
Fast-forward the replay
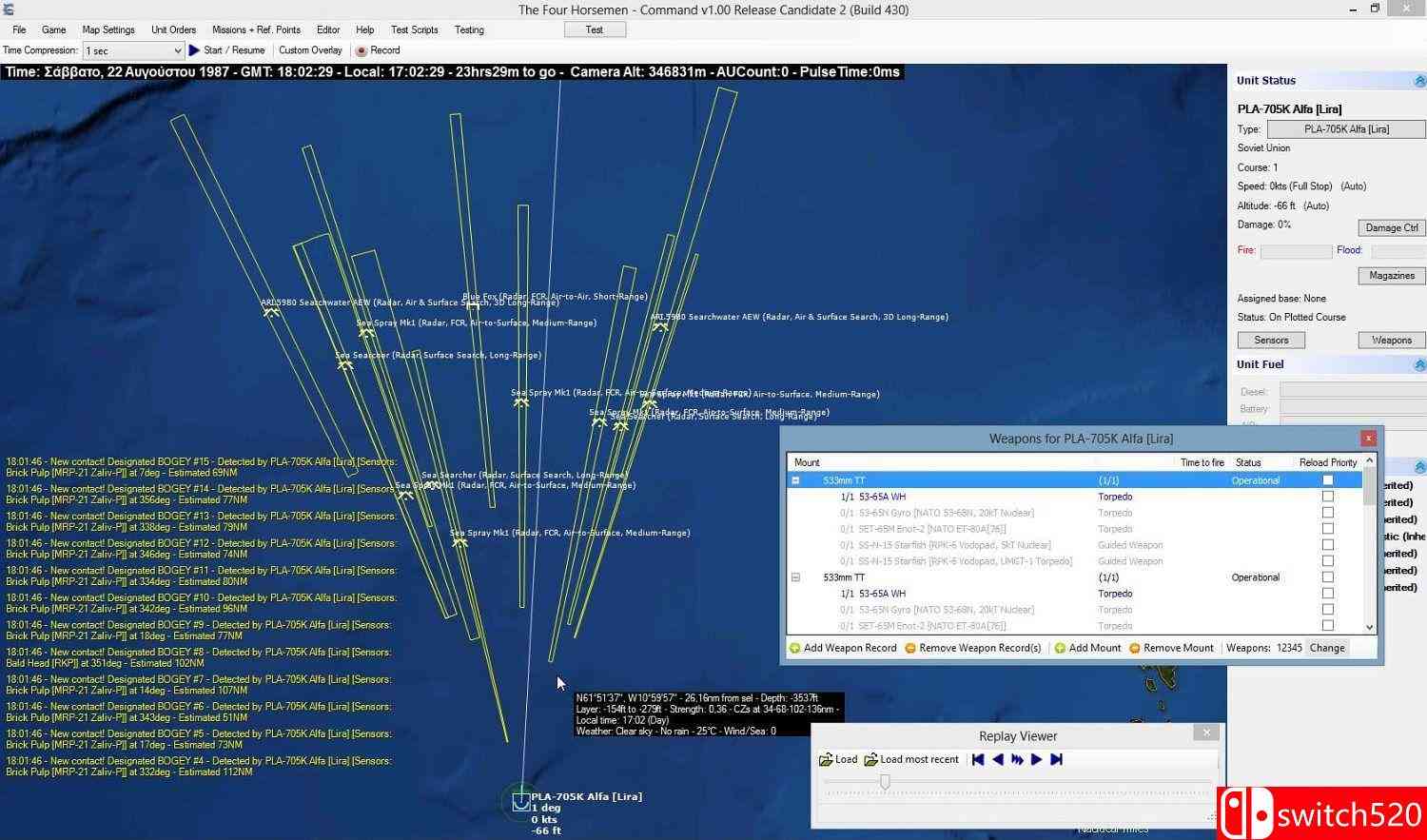[1017, 759]
